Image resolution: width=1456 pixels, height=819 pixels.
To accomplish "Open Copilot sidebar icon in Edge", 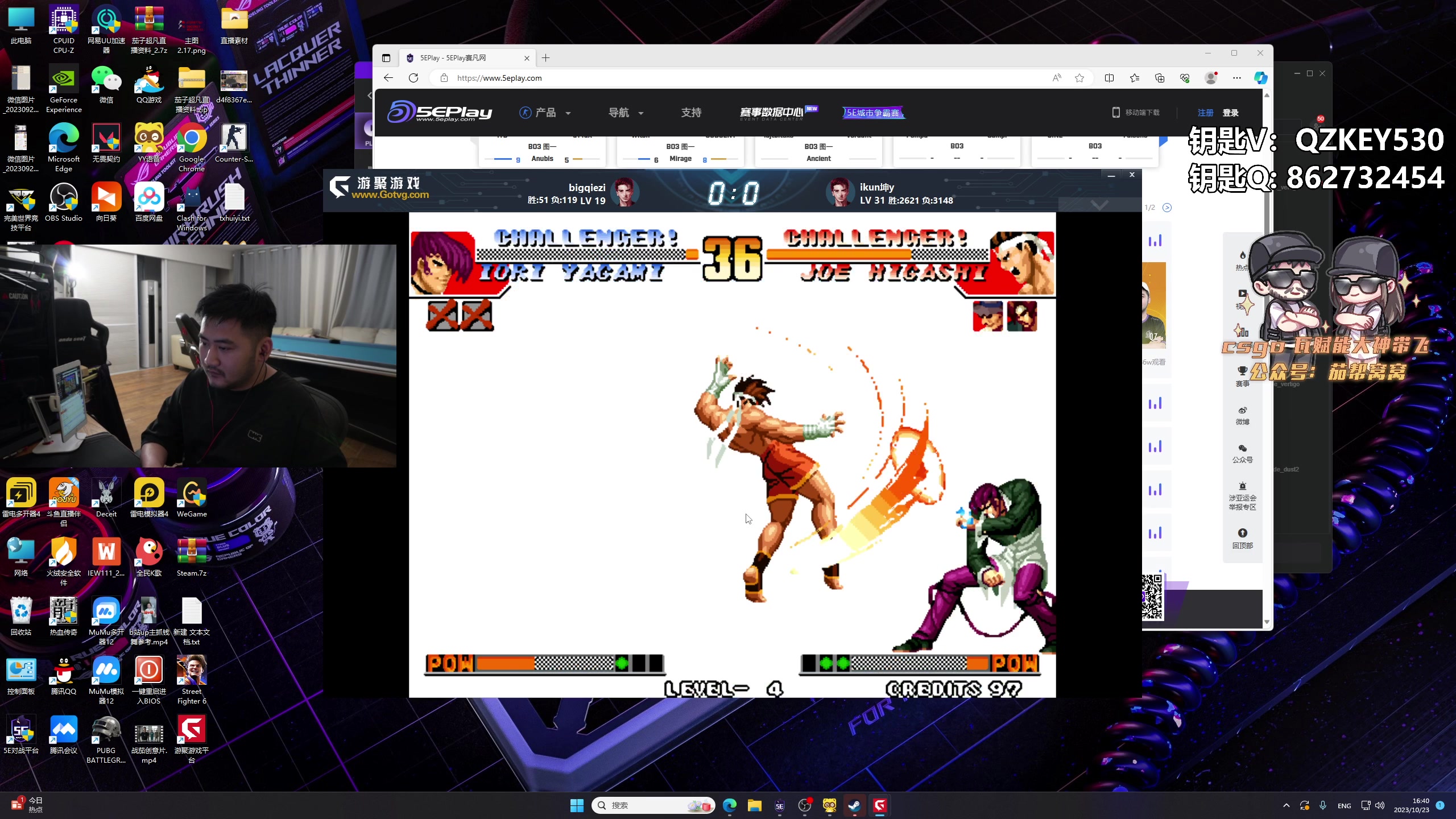I will [x=1260, y=78].
